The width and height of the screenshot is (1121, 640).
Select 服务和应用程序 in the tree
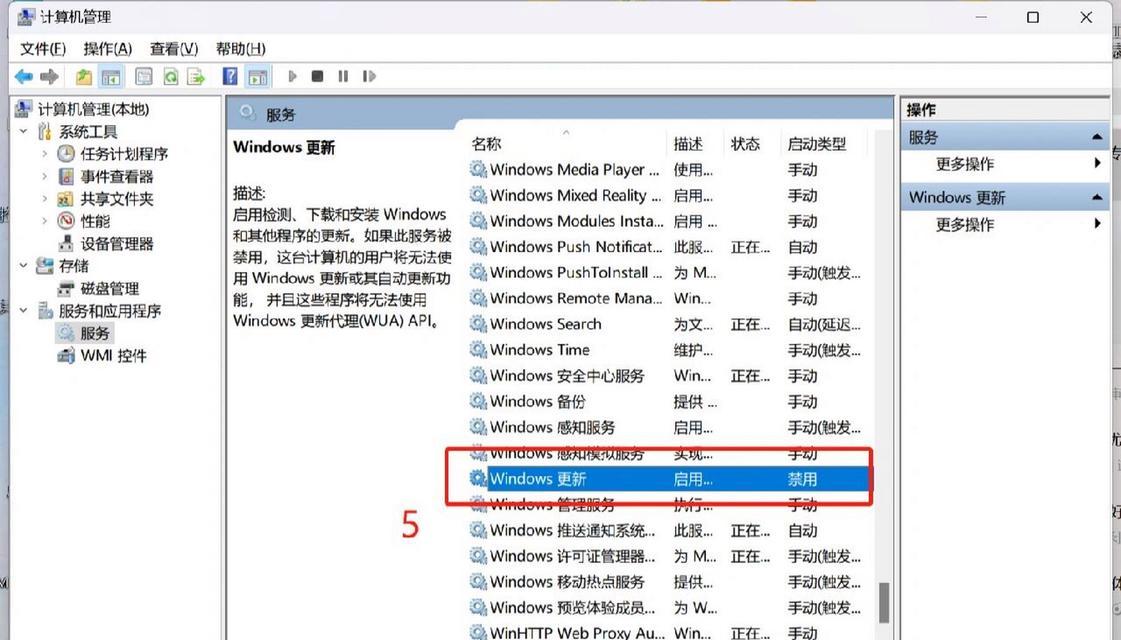click(109, 311)
